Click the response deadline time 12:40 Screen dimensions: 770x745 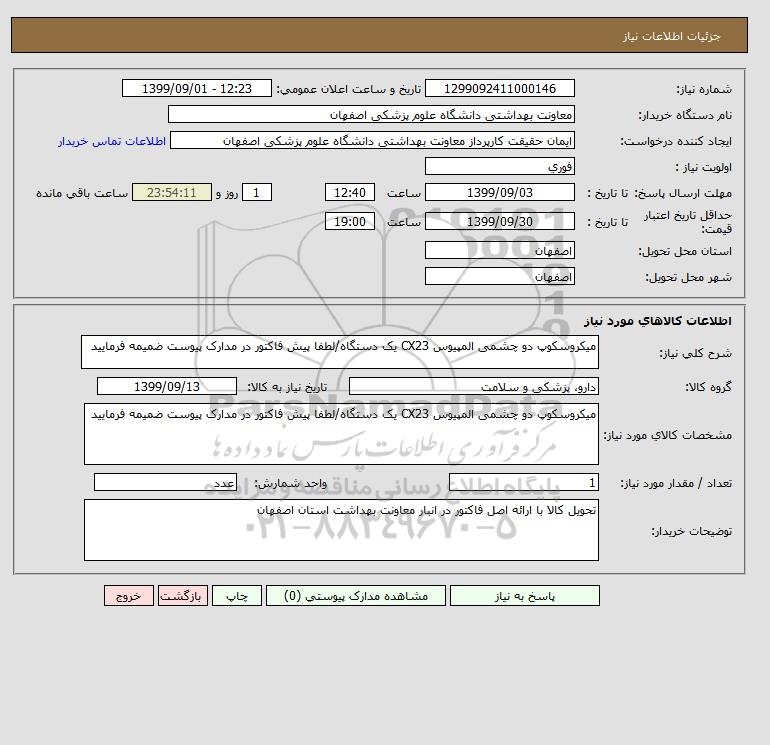coord(350,193)
